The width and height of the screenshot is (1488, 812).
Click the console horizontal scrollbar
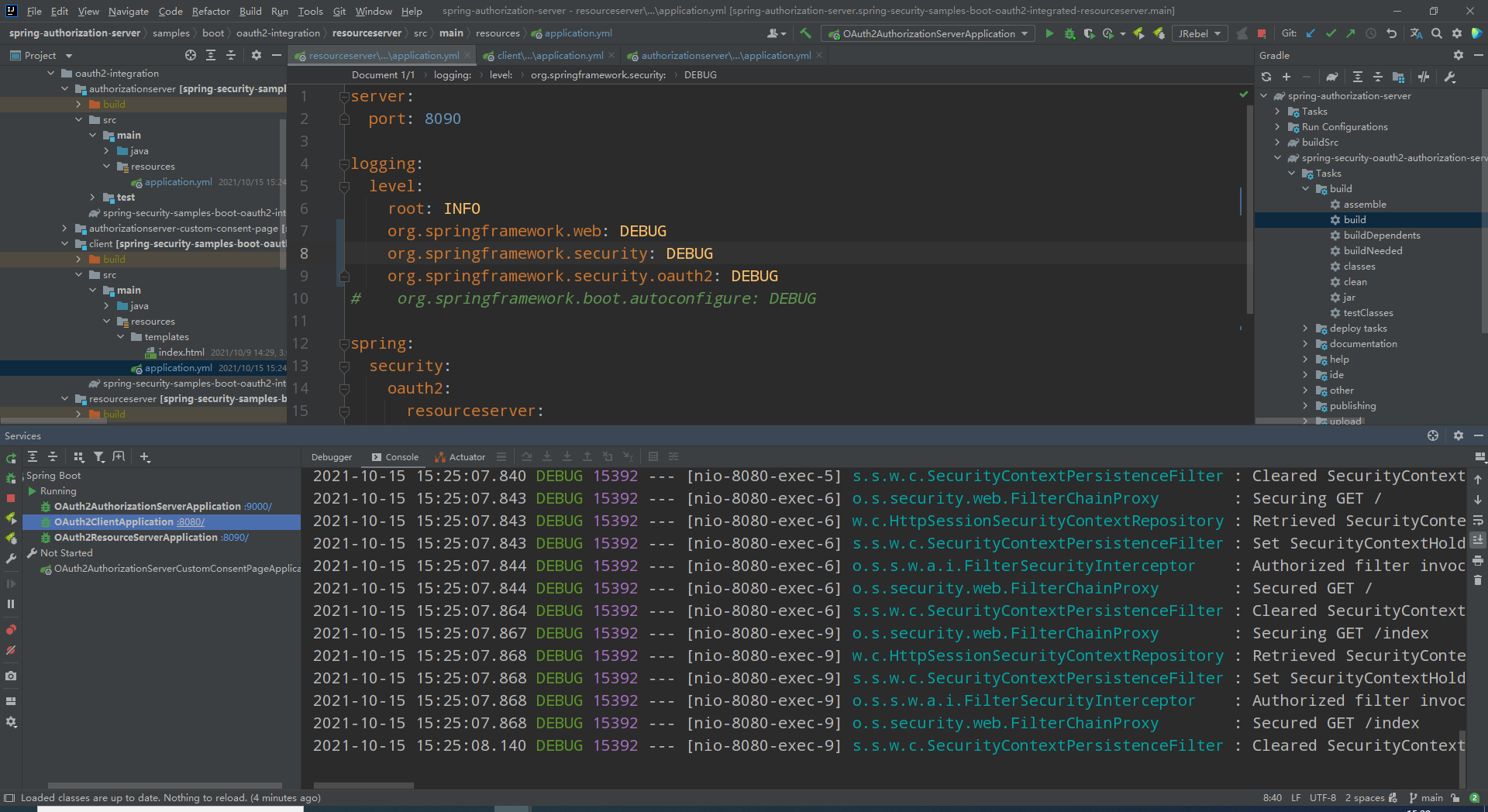(363, 785)
